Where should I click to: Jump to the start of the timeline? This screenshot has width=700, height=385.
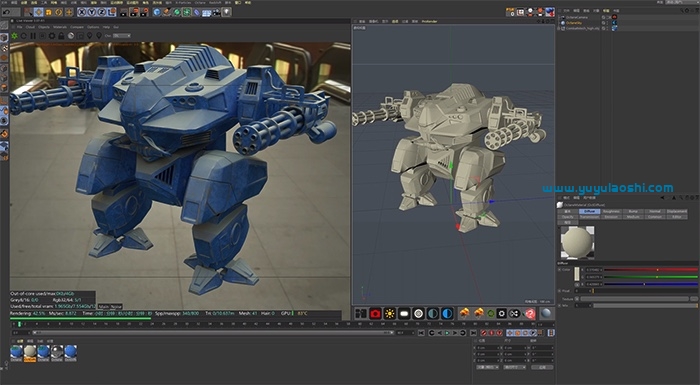(421, 333)
